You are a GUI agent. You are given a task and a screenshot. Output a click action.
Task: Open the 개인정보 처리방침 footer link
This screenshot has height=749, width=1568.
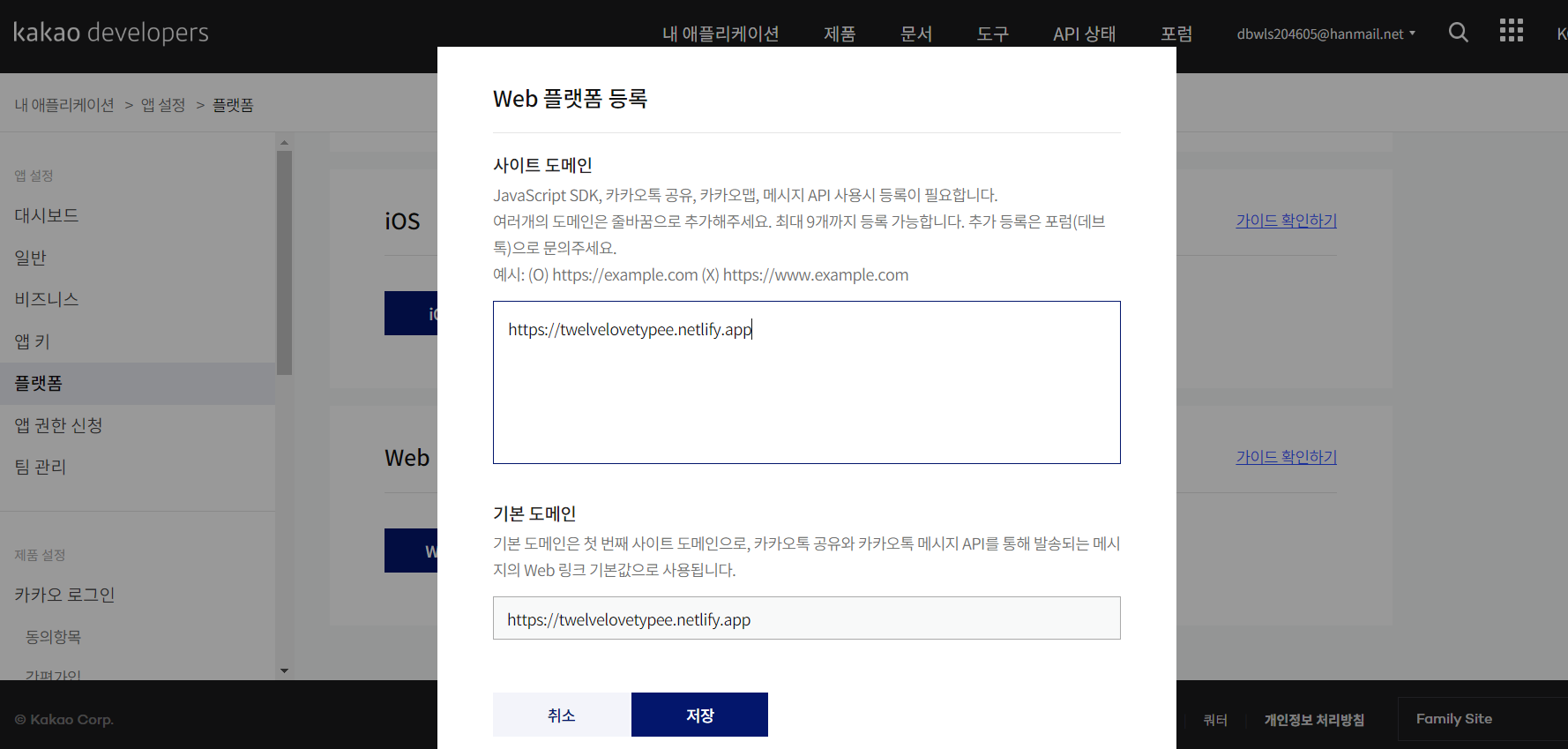[1314, 720]
